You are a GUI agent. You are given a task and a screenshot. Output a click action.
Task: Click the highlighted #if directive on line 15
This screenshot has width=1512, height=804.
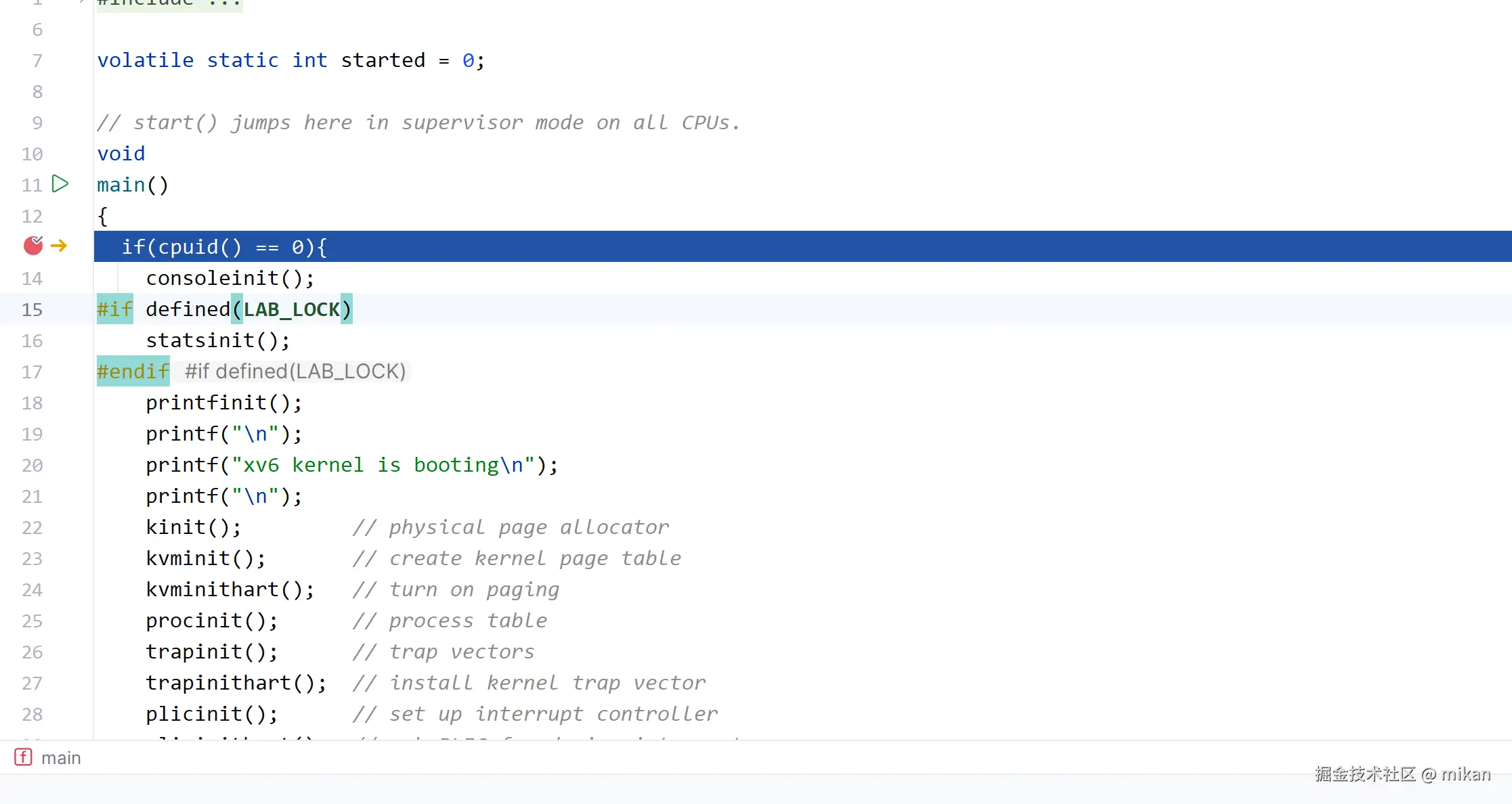pyautogui.click(x=114, y=309)
